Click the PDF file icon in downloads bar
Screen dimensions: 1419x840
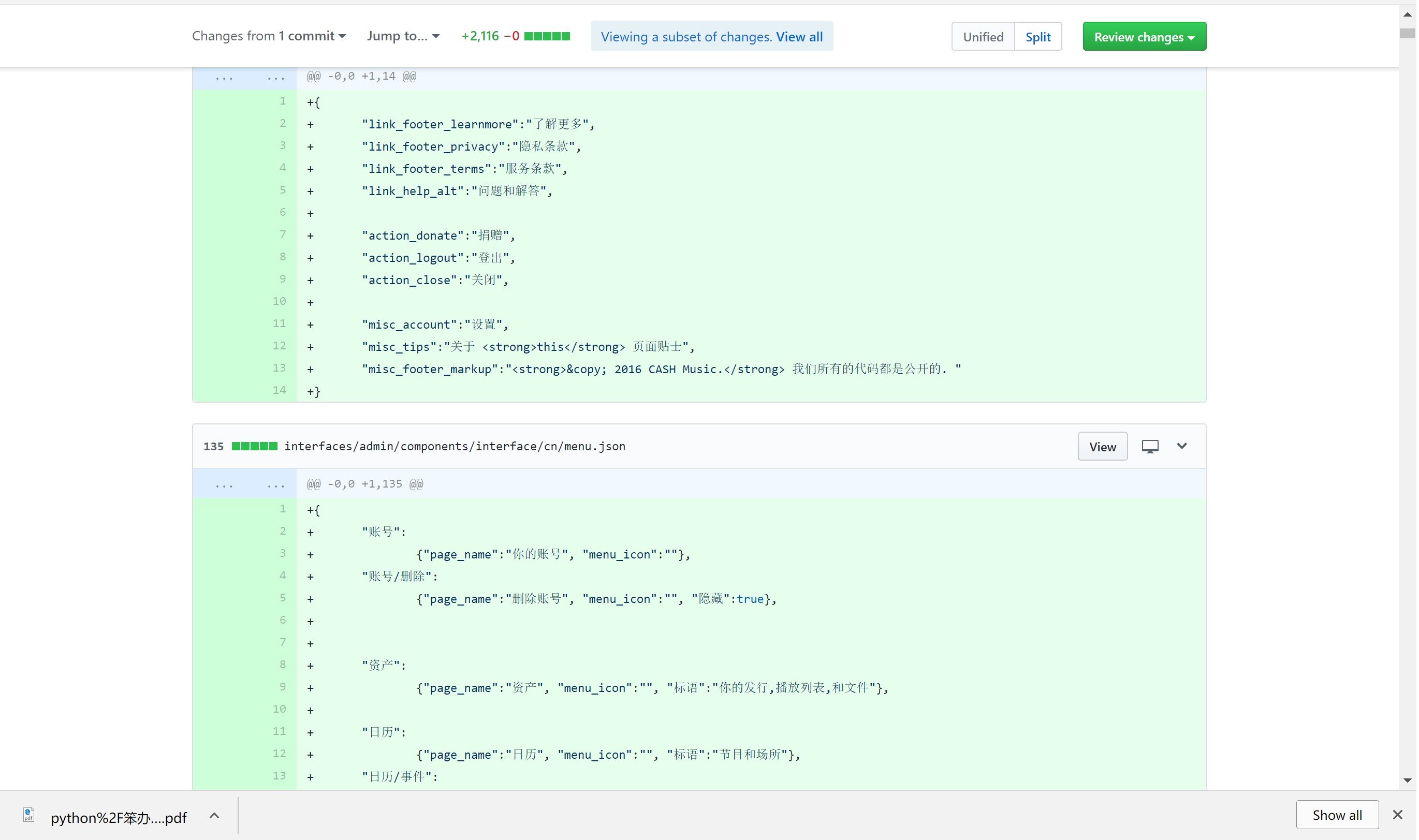pos(28,815)
